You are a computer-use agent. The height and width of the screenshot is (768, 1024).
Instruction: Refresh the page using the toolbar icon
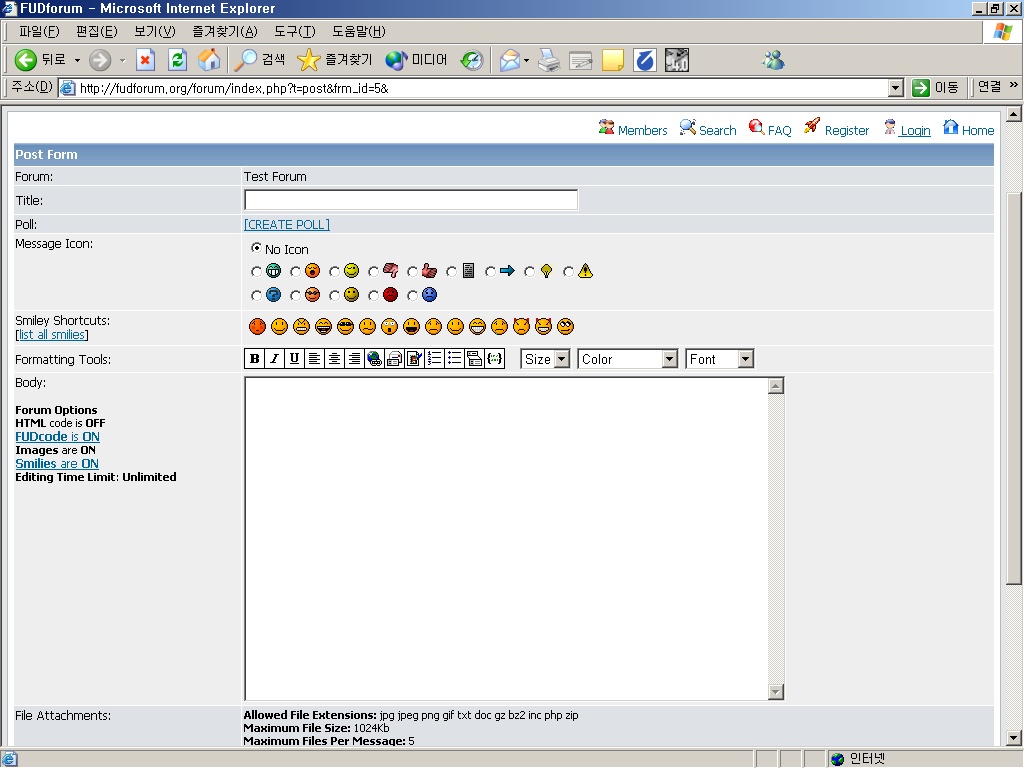pos(177,60)
